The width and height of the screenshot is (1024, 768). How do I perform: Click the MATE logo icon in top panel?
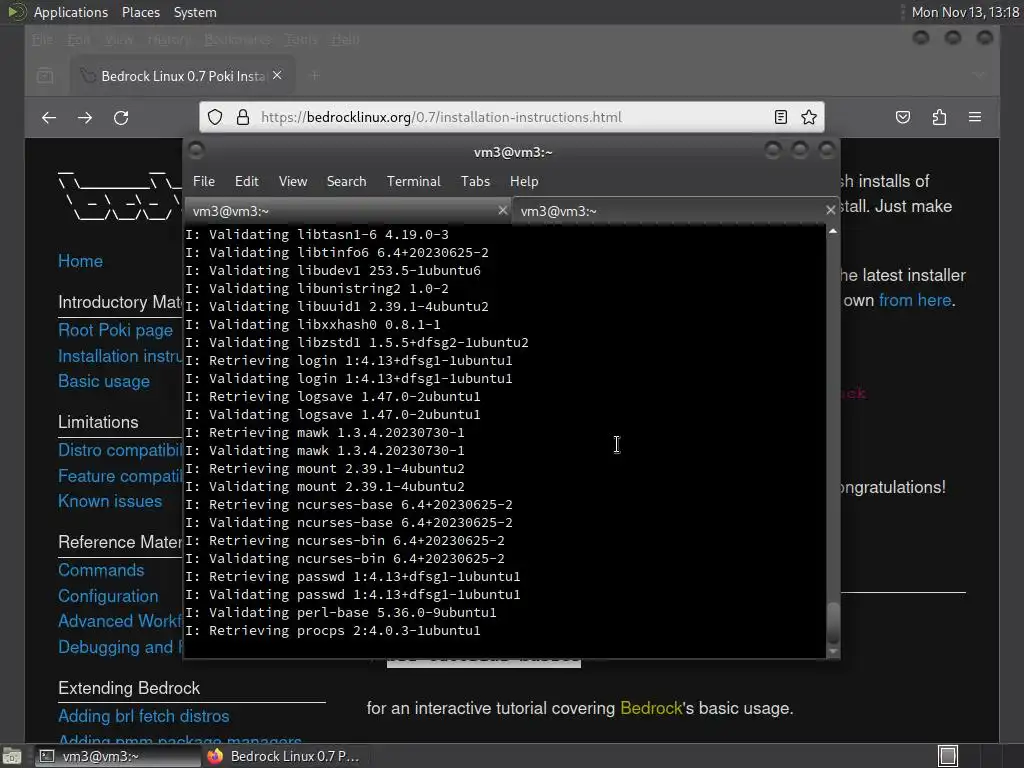click(x=16, y=12)
